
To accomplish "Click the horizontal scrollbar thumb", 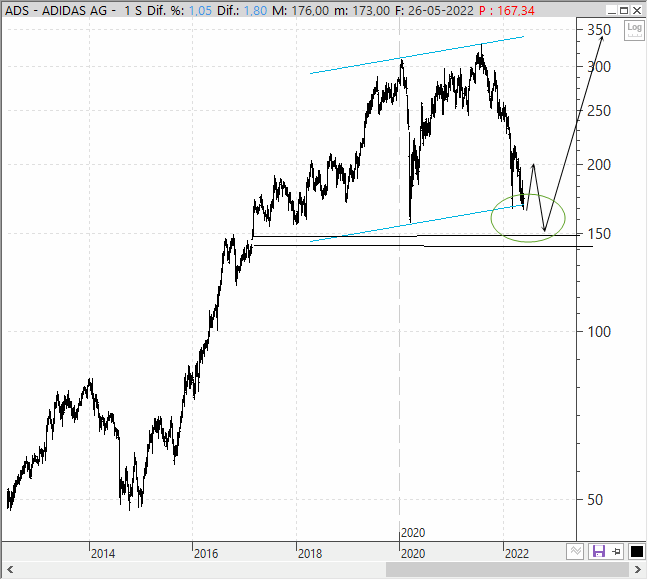I will pos(507,570).
